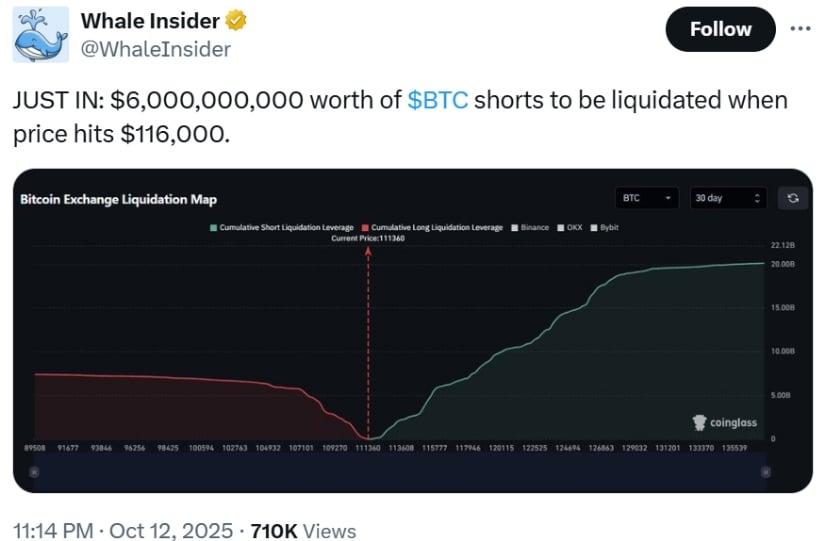Image resolution: width=825 pixels, height=541 pixels.
Task: Click the coinglass logo watermark
Action: (x=726, y=422)
